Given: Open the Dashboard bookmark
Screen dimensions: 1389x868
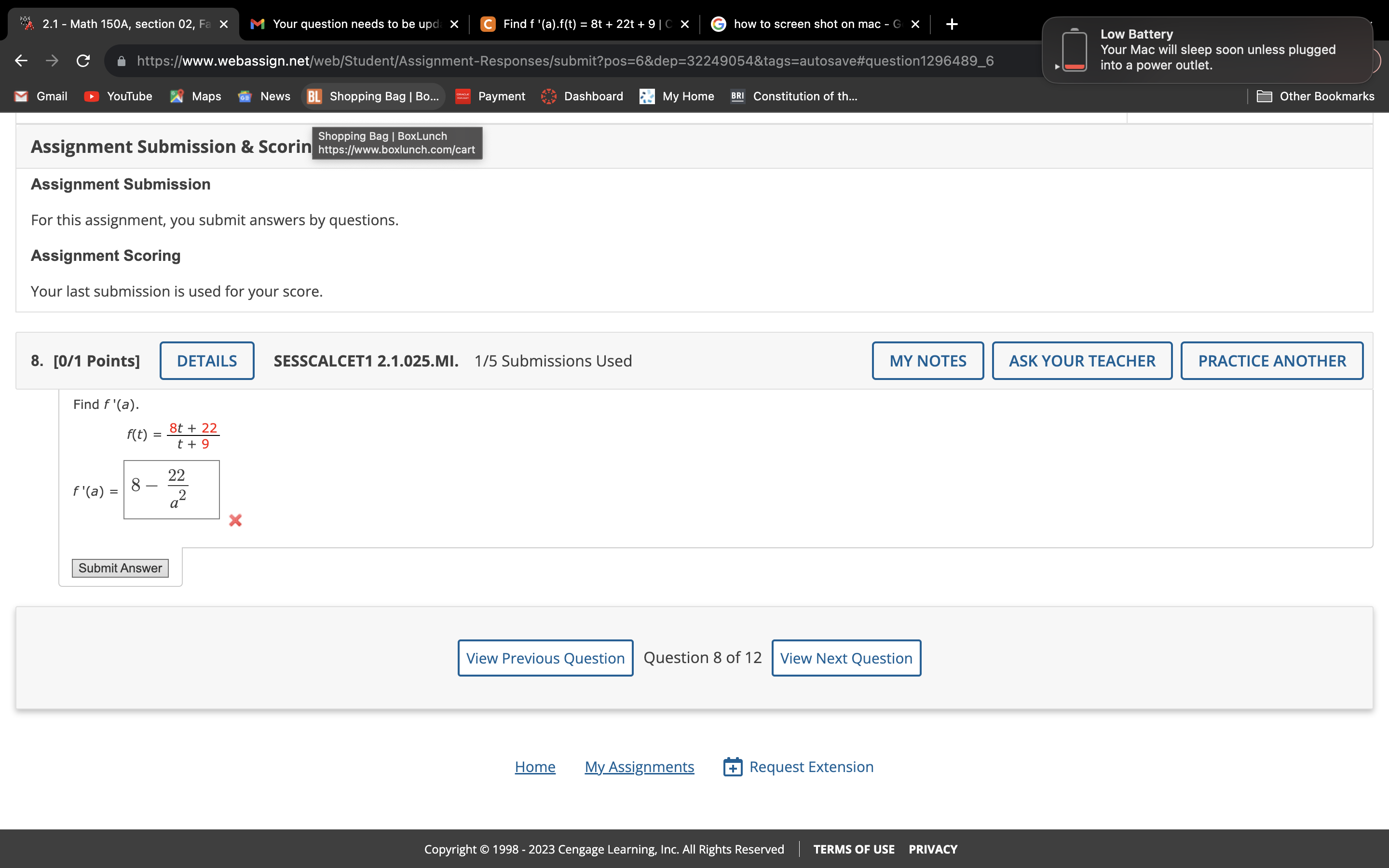Looking at the screenshot, I should (x=582, y=96).
